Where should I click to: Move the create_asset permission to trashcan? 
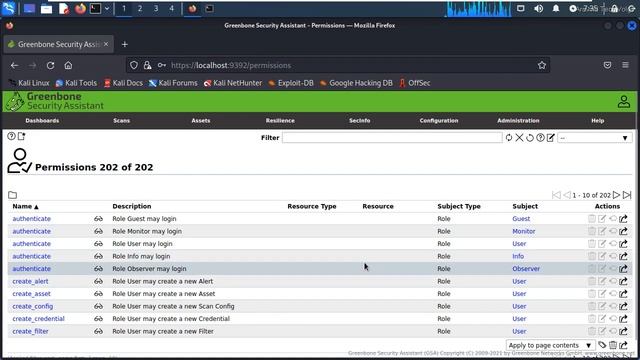(591, 294)
